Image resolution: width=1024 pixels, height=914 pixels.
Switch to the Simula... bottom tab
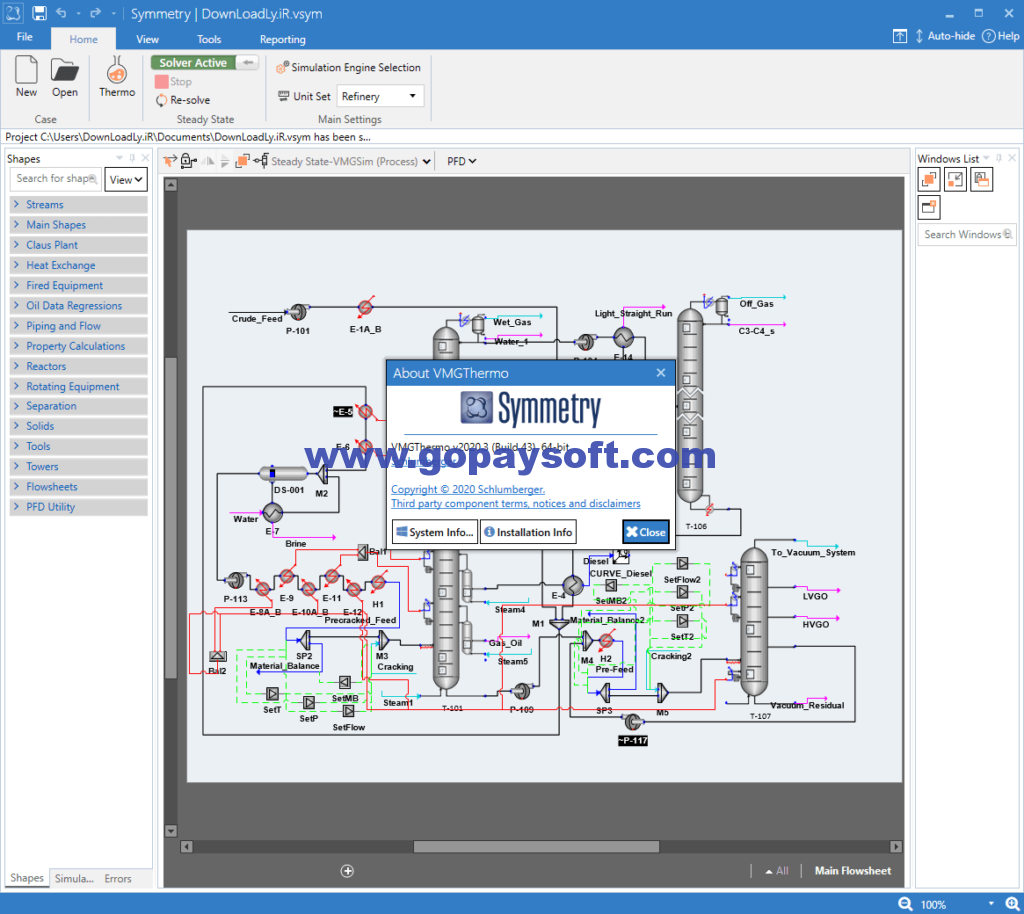coord(74,879)
